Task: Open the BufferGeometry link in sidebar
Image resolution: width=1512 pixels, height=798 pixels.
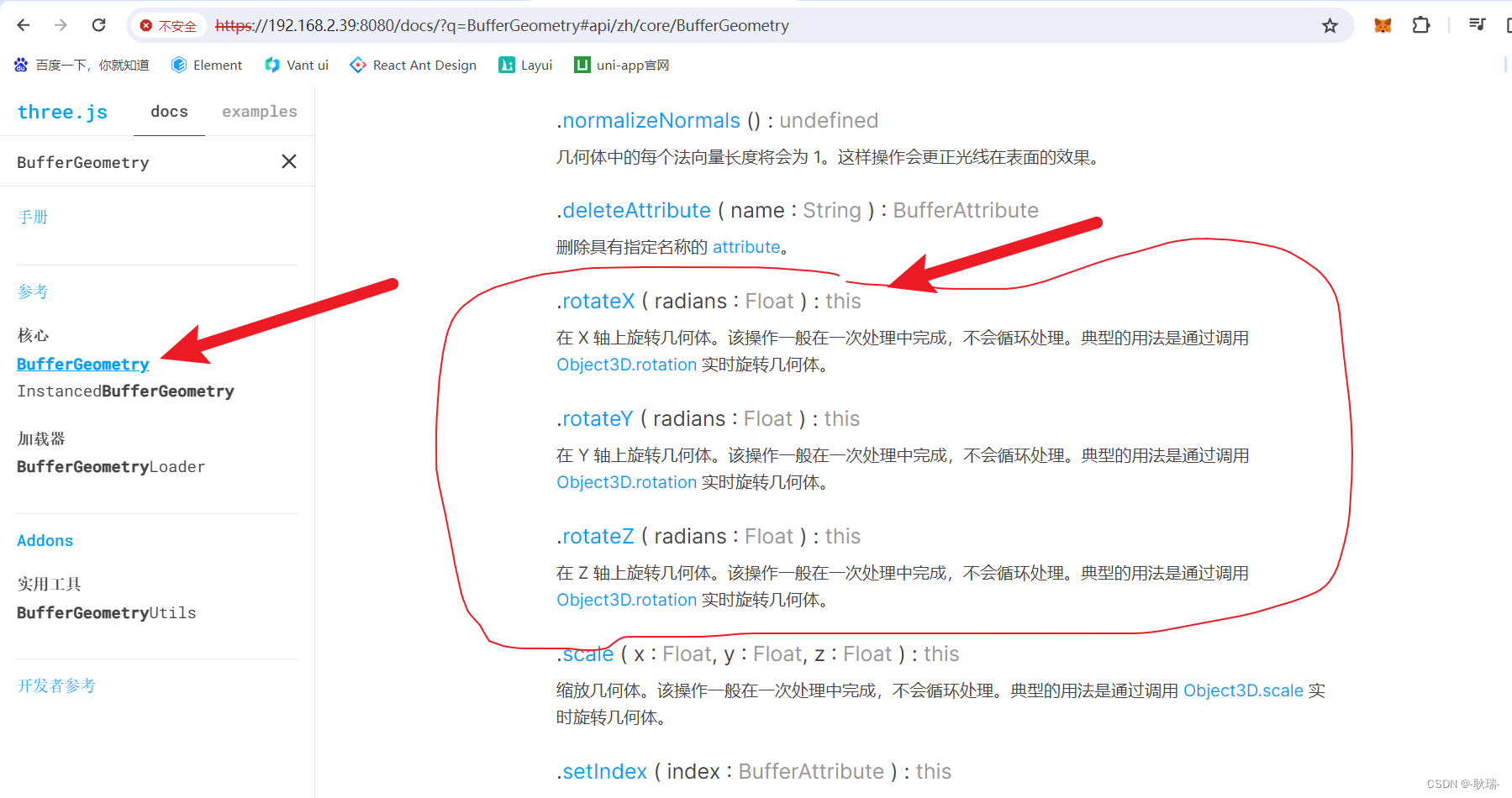Action: [x=82, y=364]
